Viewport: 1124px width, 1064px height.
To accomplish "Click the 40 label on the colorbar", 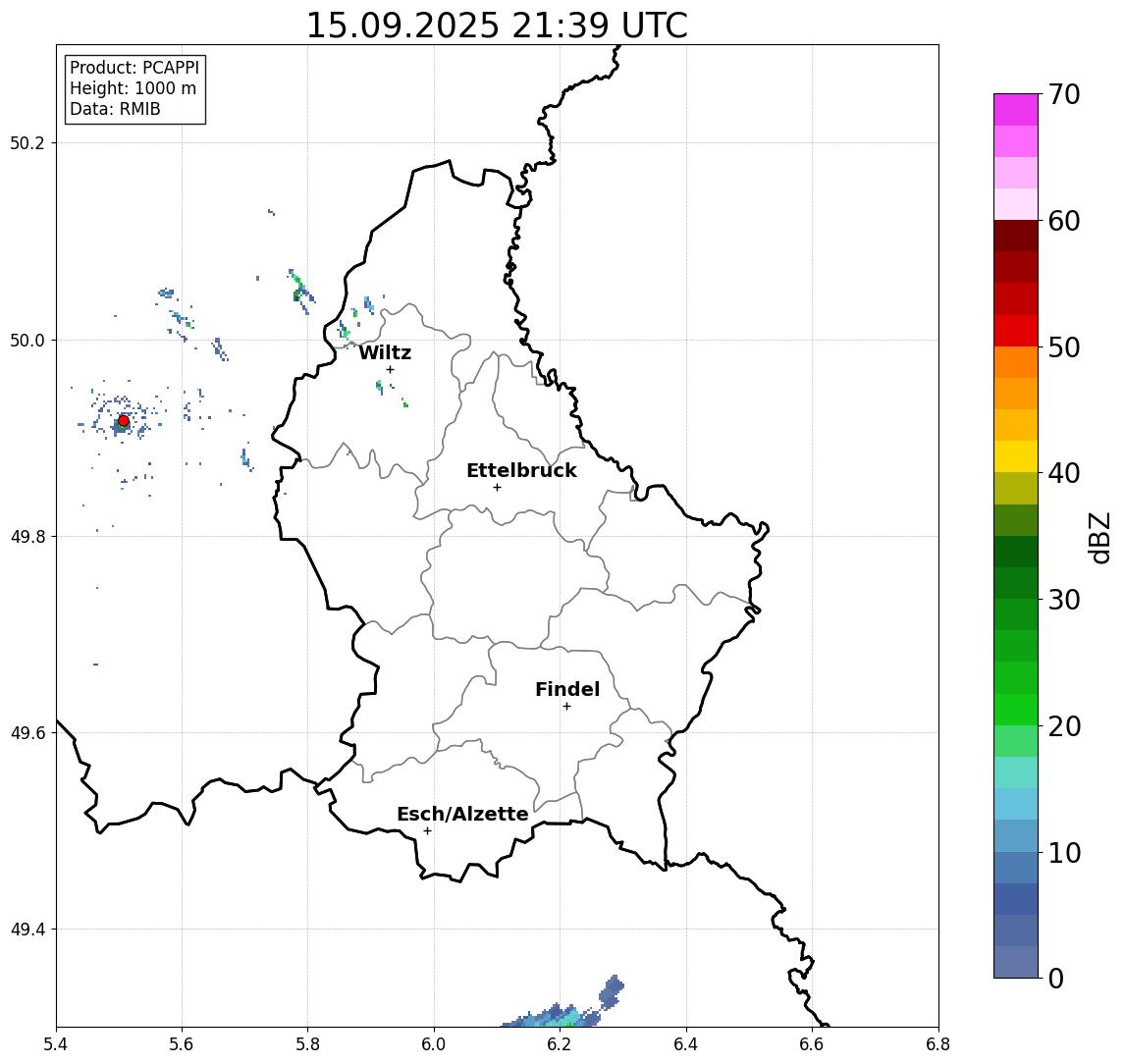I will (1064, 473).
